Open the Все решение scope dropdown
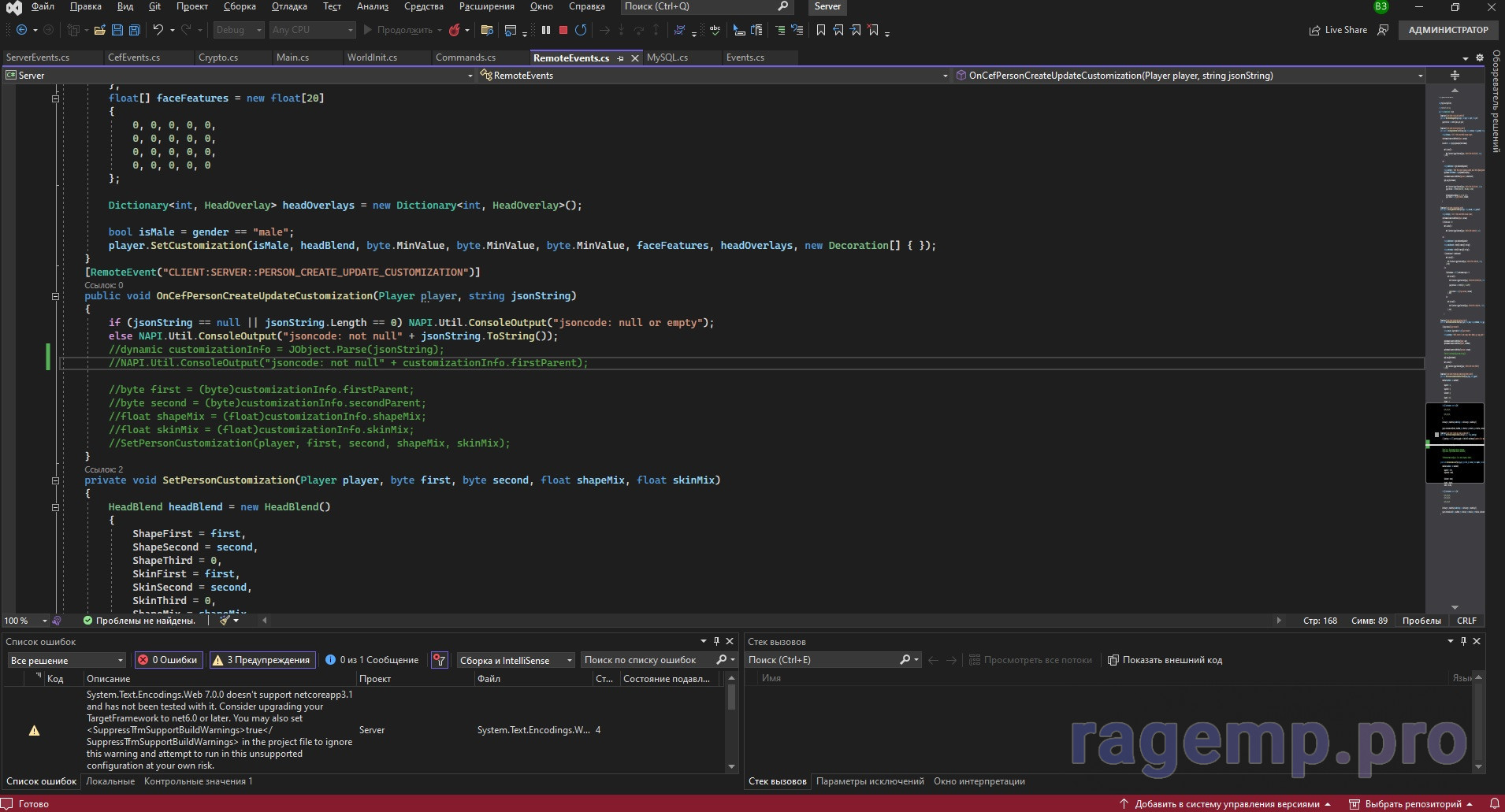 pyautogui.click(x=66, y=660)
